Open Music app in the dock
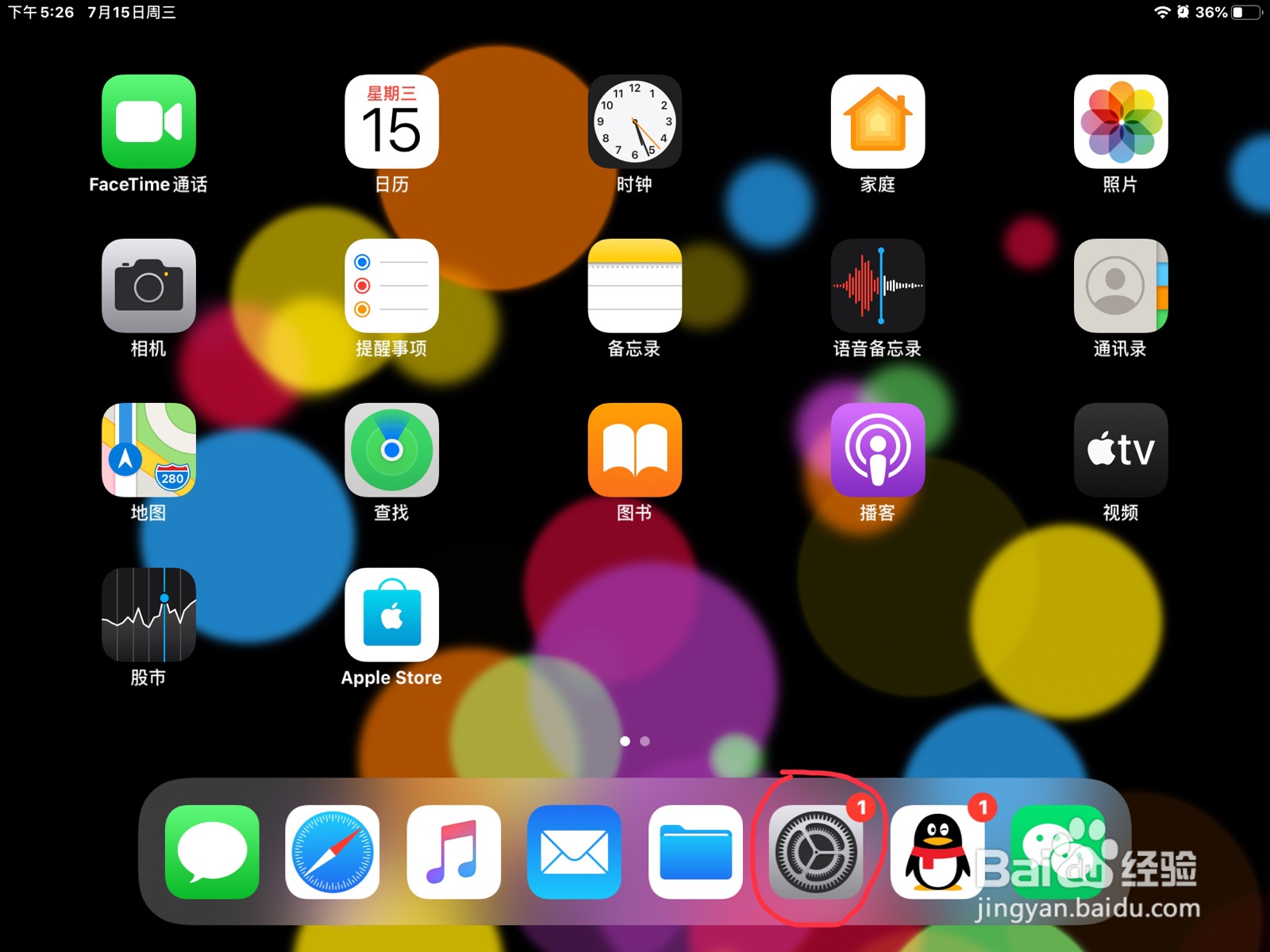1270x952 pixels. click(453, 852)
